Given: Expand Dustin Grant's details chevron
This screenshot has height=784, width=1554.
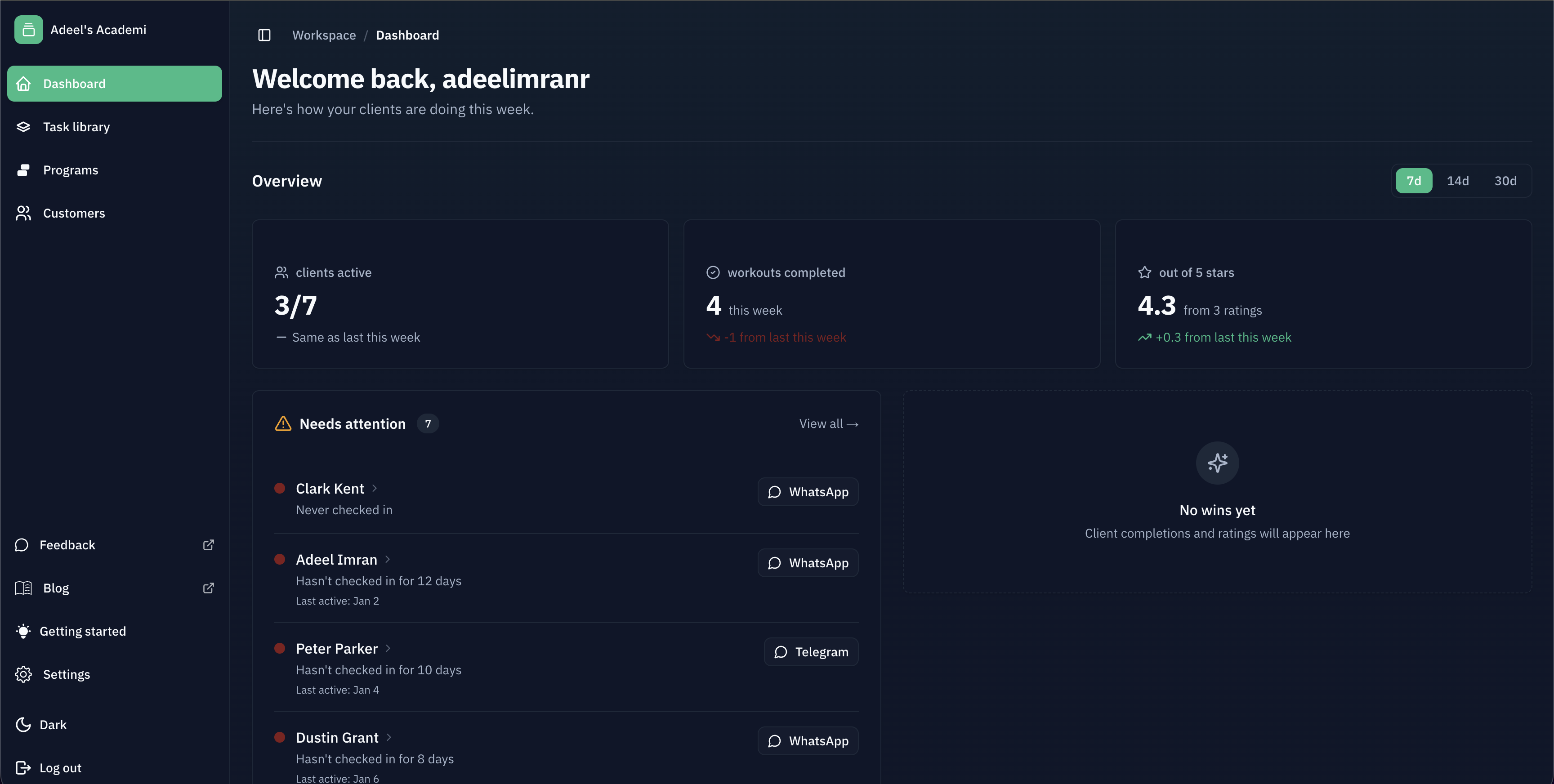Looking at the screenshot, I should pyautogui.click(x=388, y=738).
